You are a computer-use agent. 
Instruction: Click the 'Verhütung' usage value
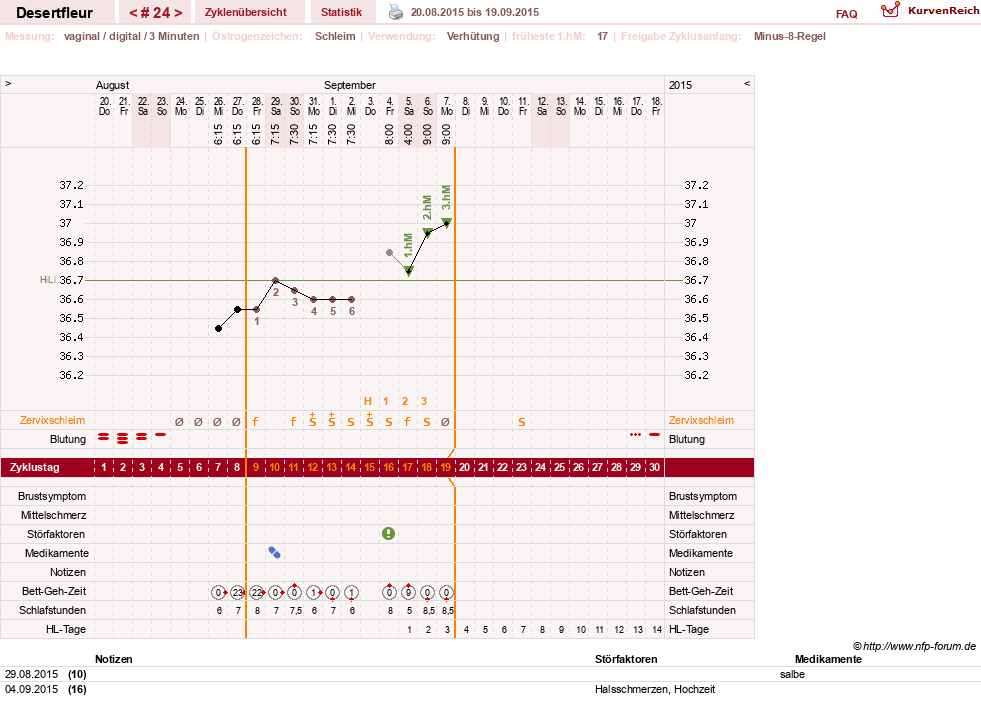(x=473, y=36)
